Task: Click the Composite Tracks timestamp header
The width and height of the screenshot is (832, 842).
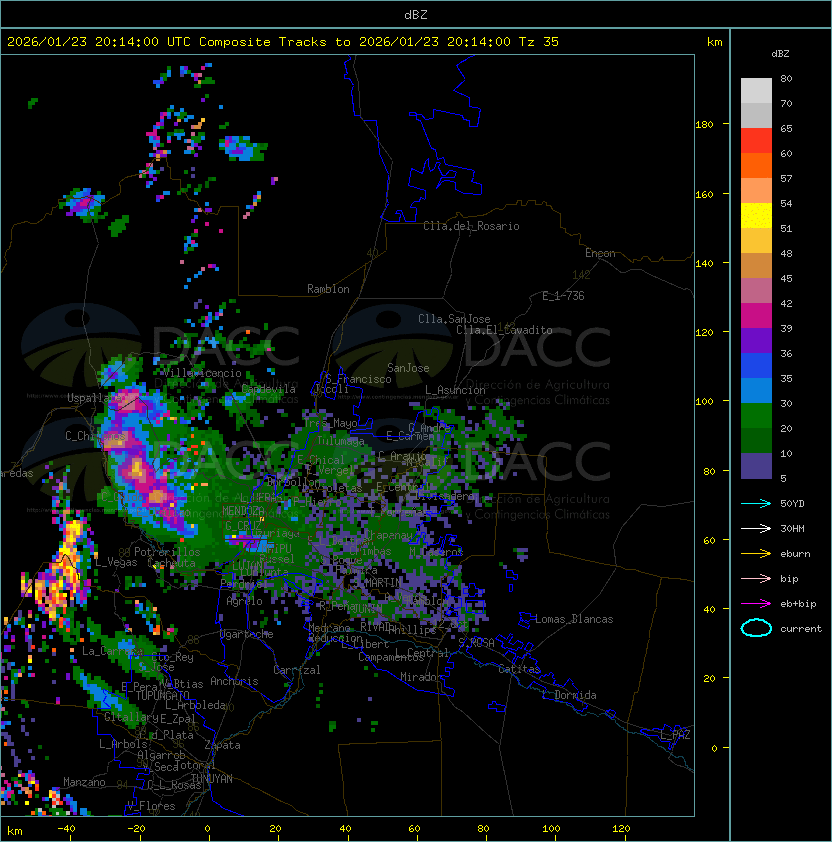Action: tap(283, 42)
